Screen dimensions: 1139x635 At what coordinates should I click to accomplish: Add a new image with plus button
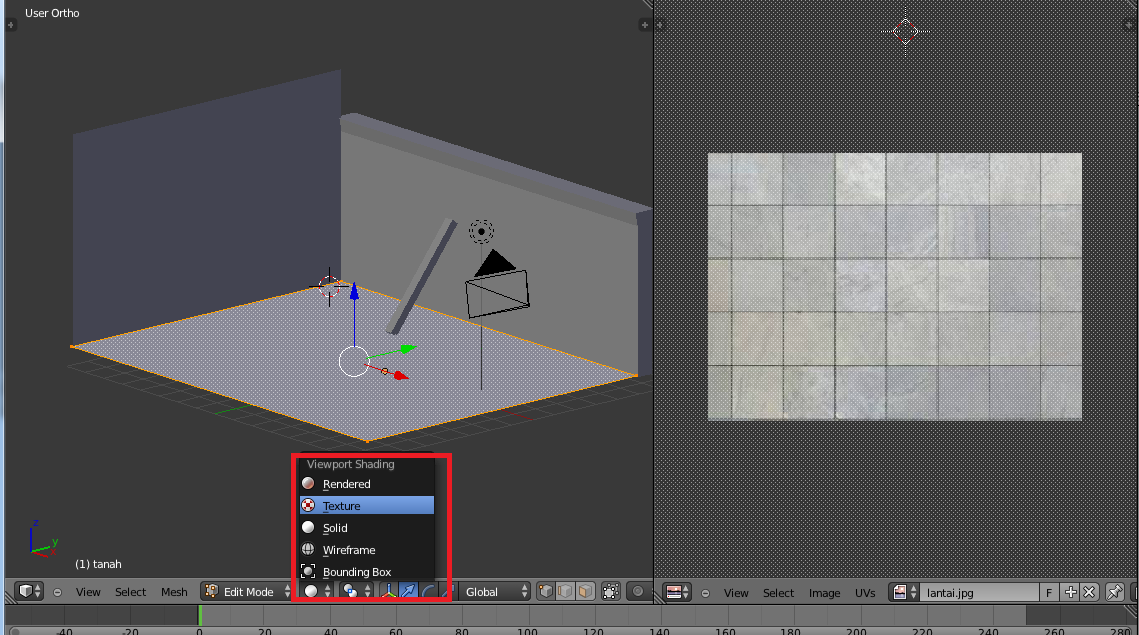point(1070,592)
